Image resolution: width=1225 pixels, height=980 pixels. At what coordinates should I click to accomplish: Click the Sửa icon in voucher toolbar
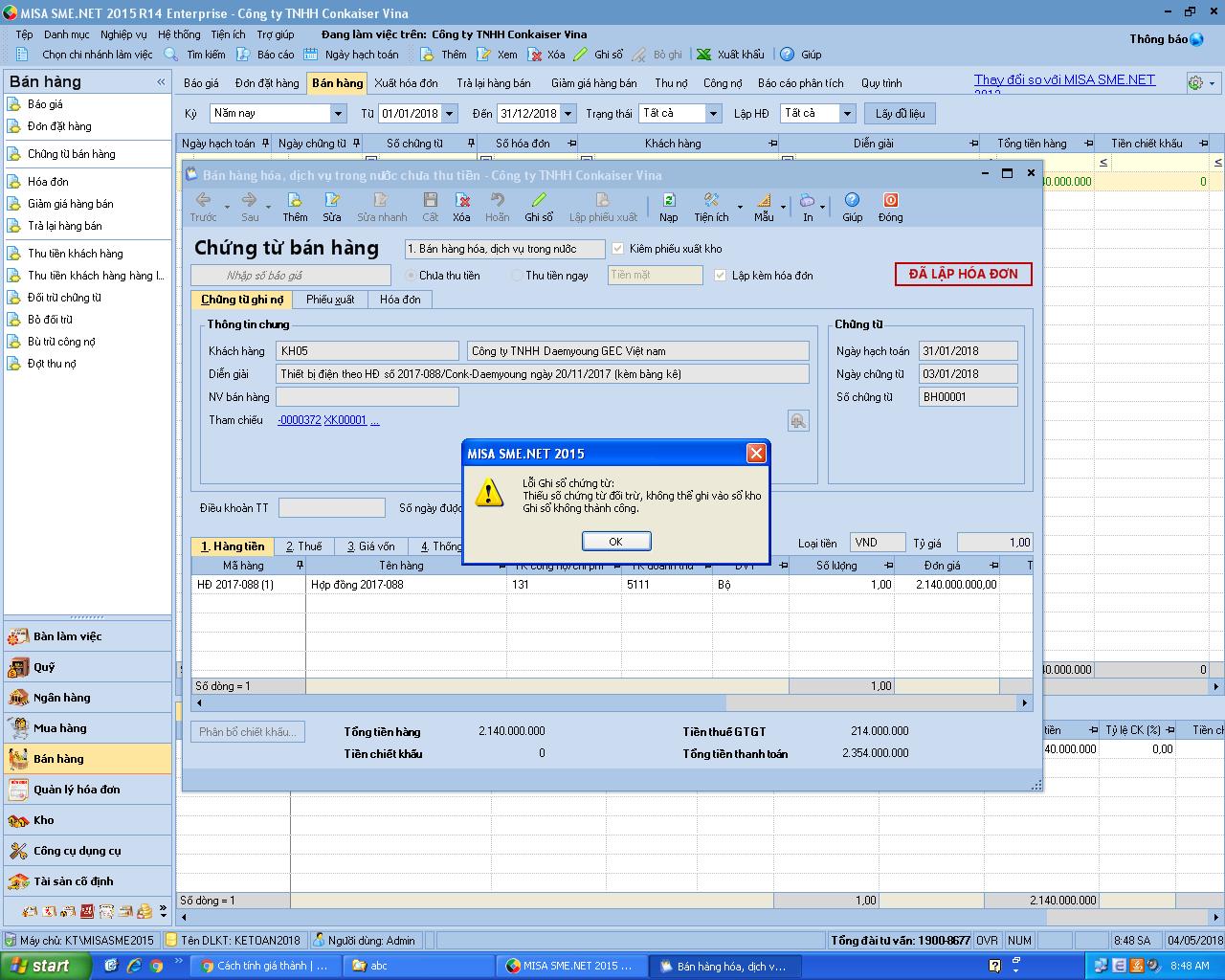(x=332, y=207)
